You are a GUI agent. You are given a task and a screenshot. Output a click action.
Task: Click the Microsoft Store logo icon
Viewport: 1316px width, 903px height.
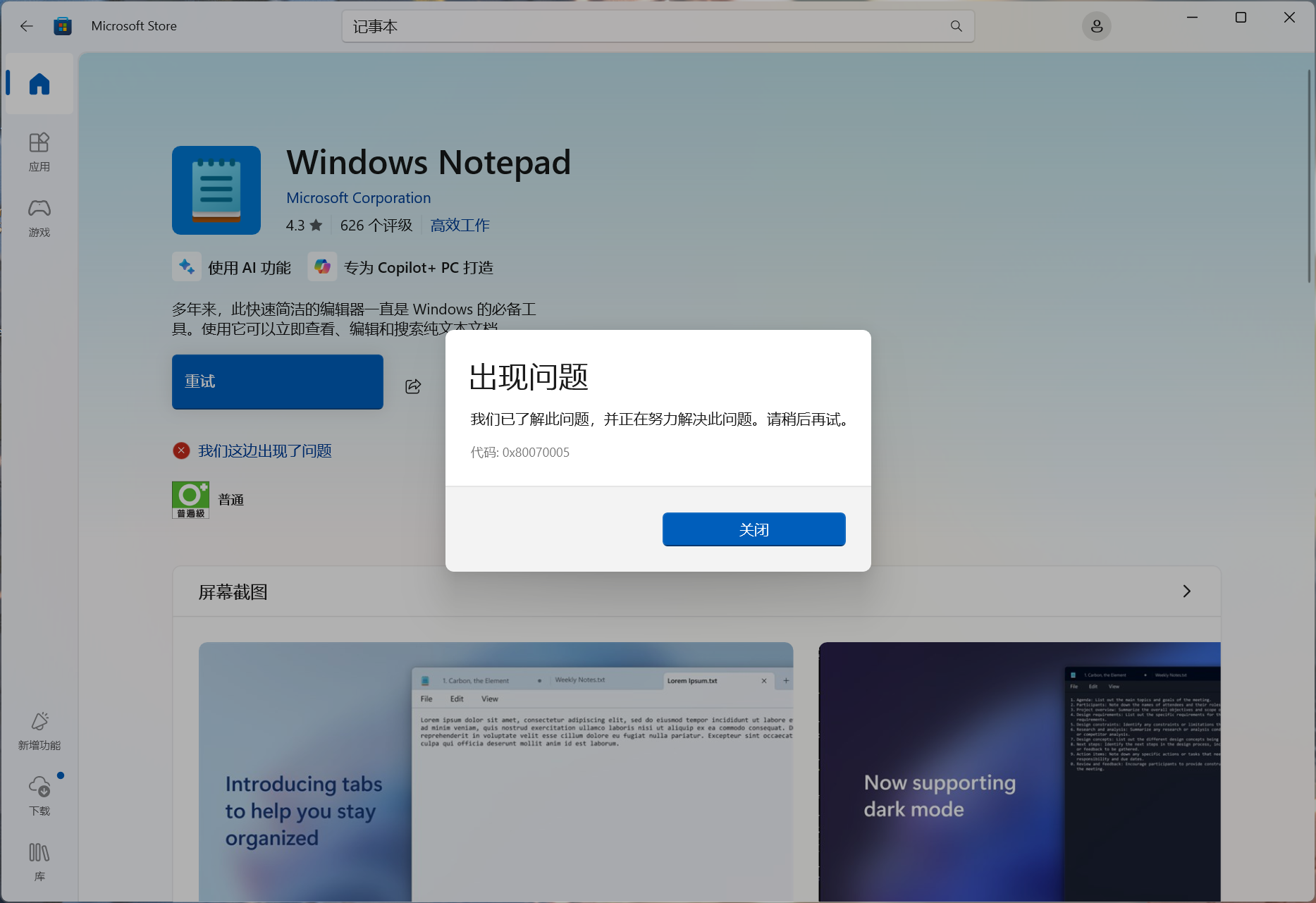click(x=63, y=26)
